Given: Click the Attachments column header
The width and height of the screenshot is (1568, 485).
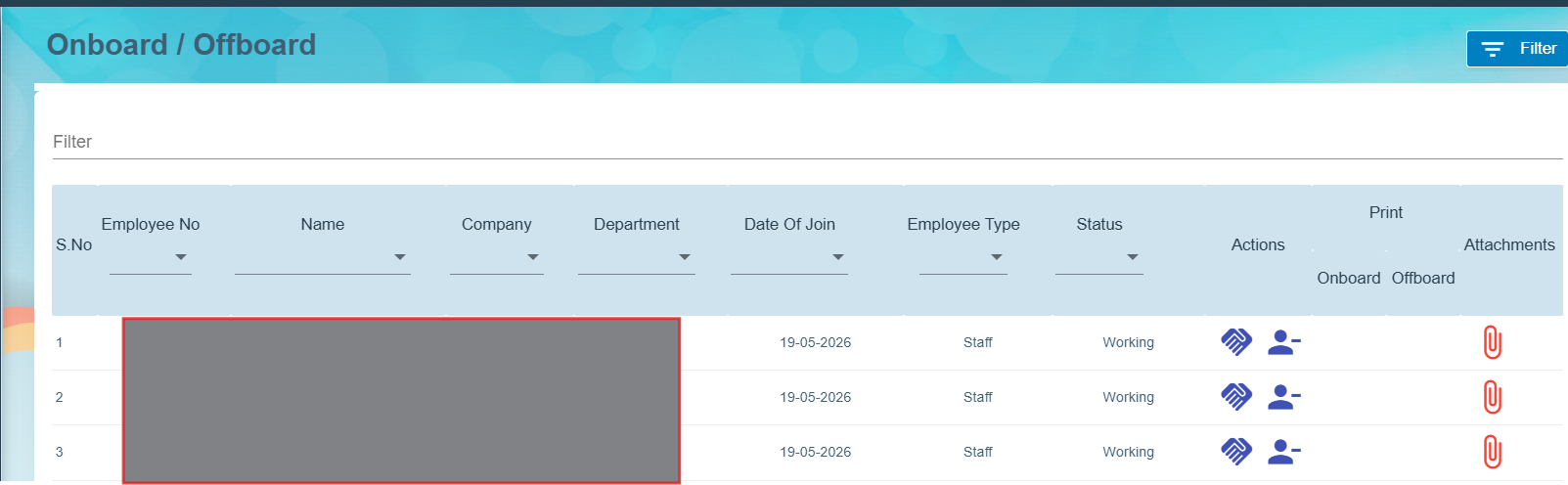Looking at the screenshot, I should [1509, 244].
